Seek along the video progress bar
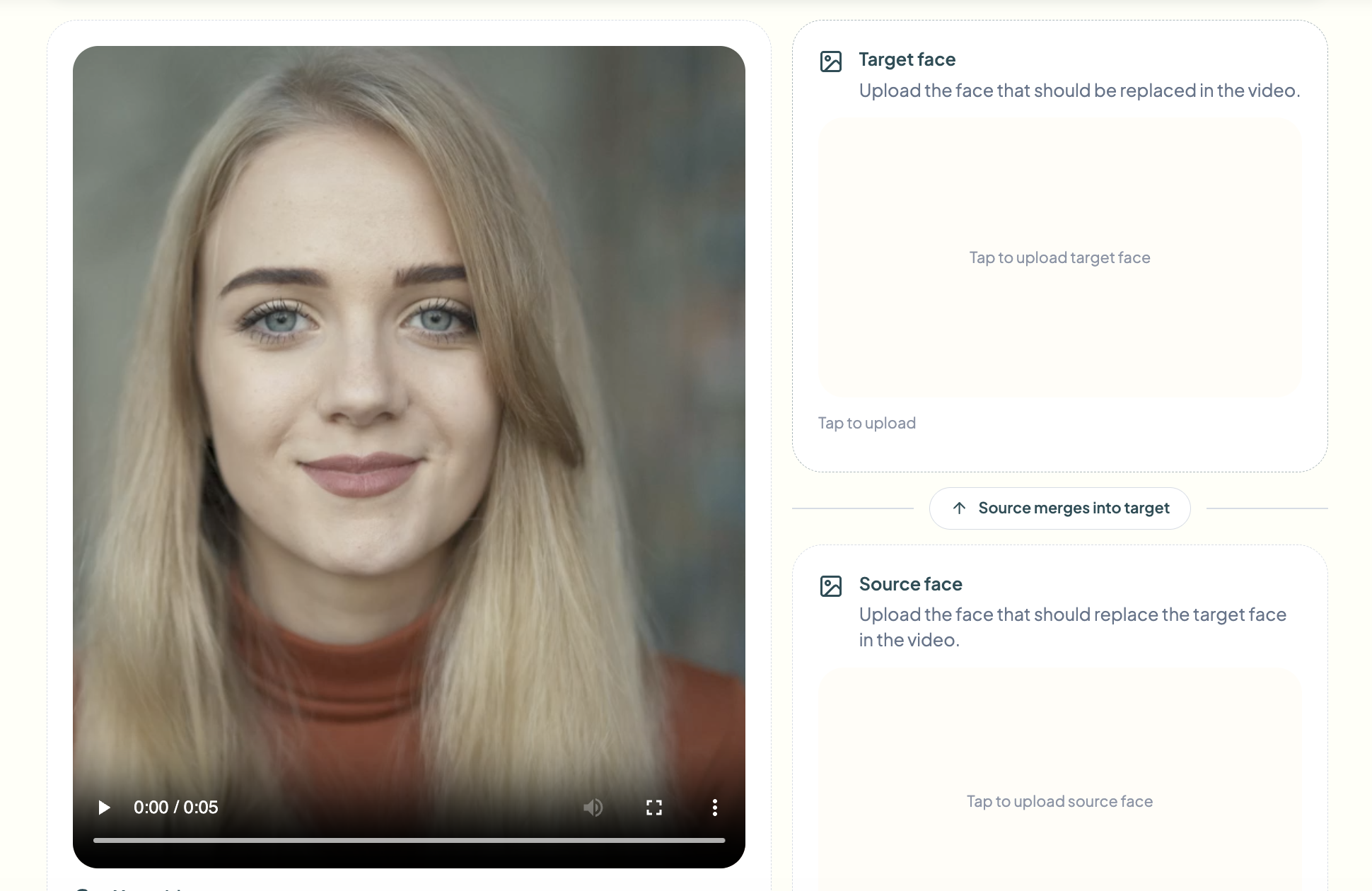The image size is (1372, 891). [409, 840]
